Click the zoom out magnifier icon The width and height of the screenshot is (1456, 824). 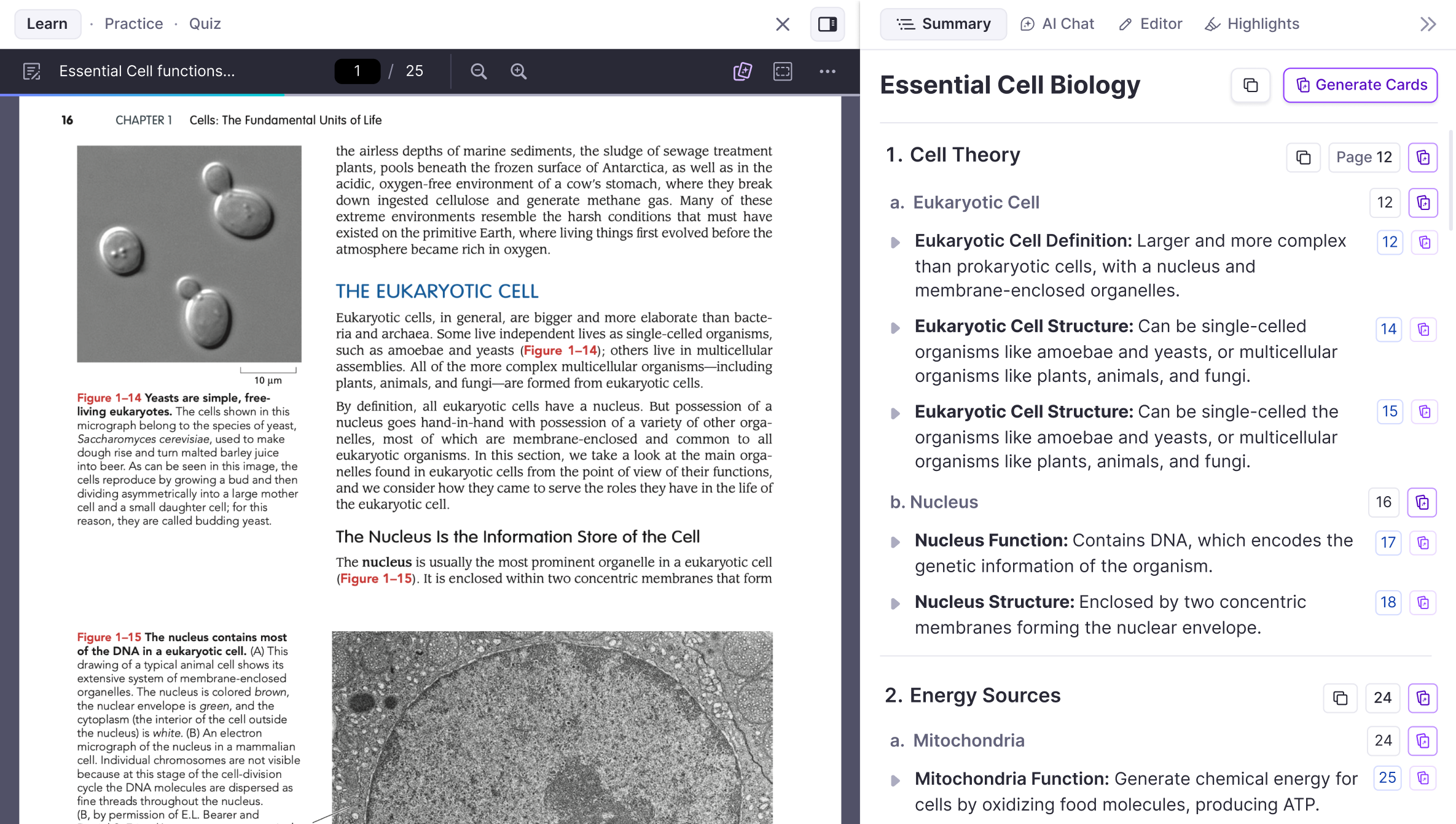pyautogui.click(x=479, y=71)
